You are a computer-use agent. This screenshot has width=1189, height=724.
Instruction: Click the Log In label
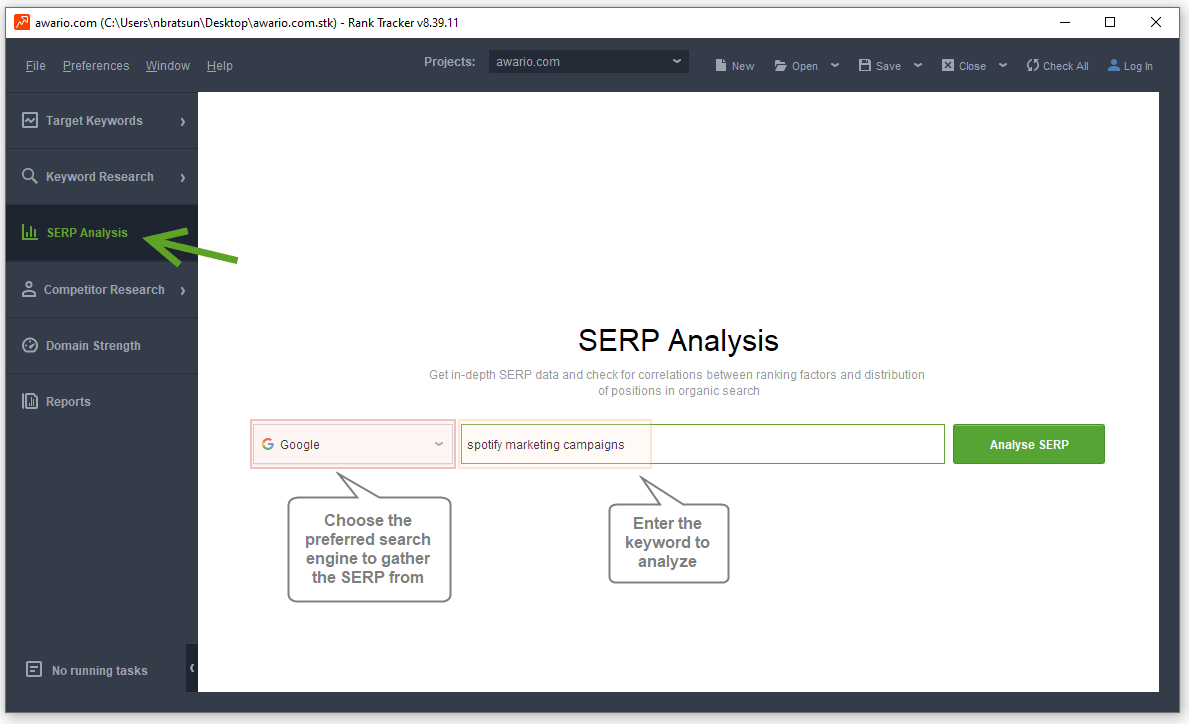pos(1138,66)
